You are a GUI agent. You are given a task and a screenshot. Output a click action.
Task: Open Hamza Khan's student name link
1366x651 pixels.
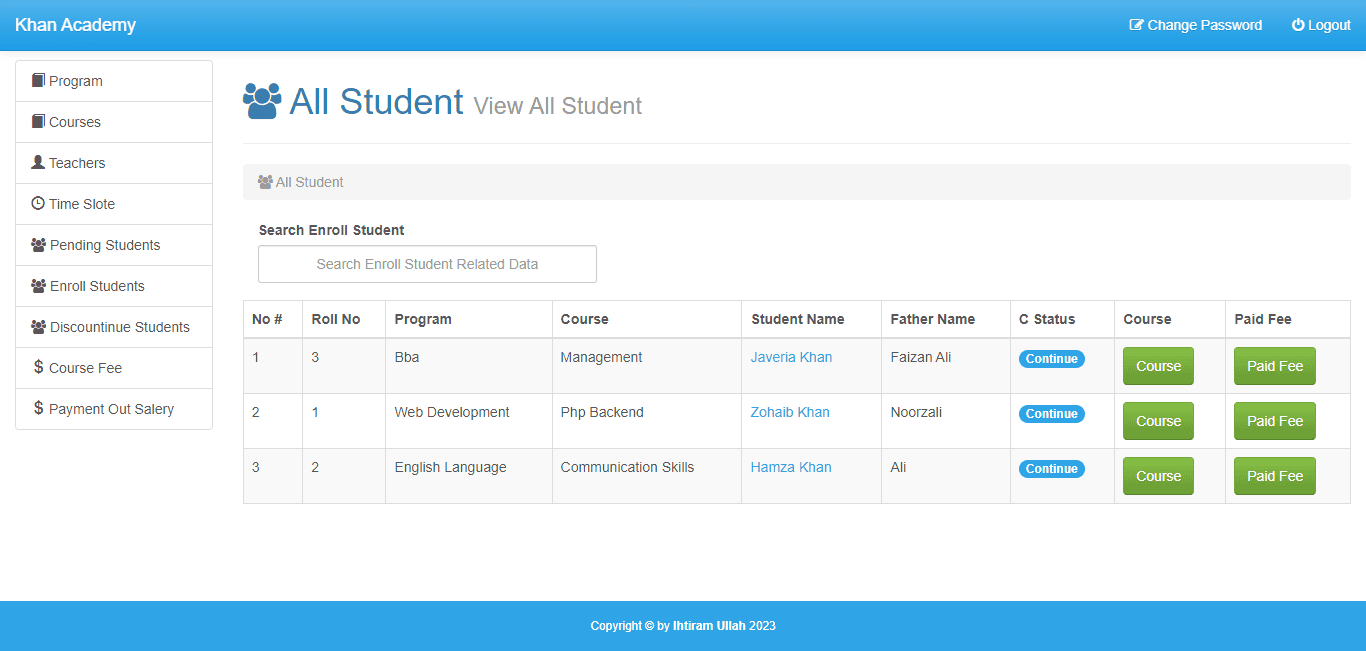click(x=791, y=467)
